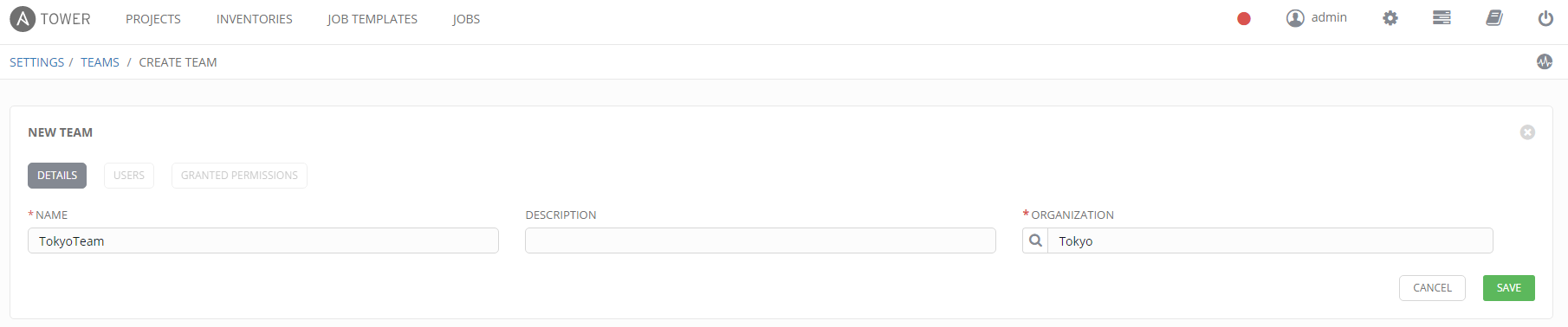Open the settings gear icon
1568x327 pixels.
(1390, 18)
